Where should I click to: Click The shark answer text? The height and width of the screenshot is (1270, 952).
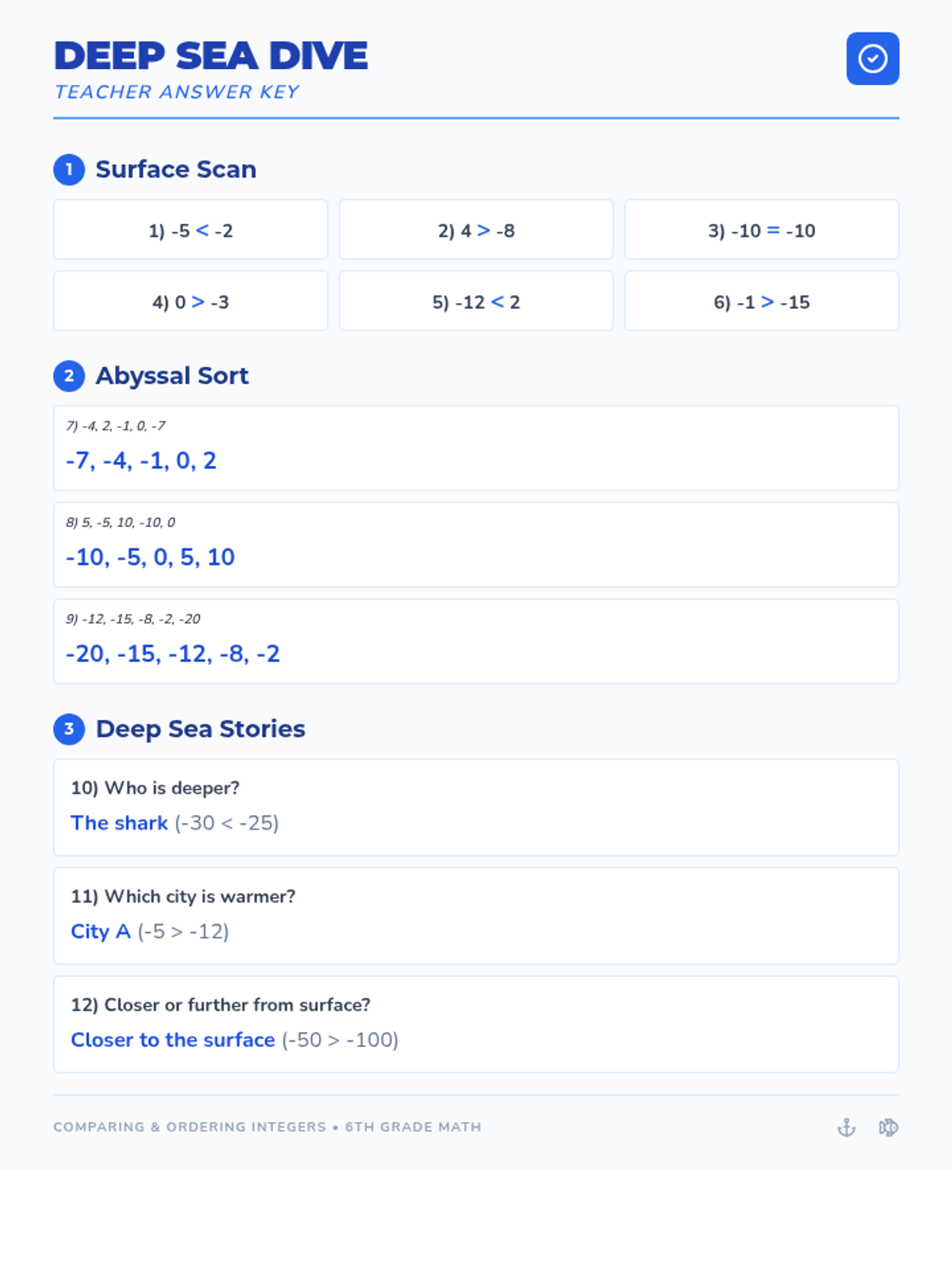(x=119, y=823)
